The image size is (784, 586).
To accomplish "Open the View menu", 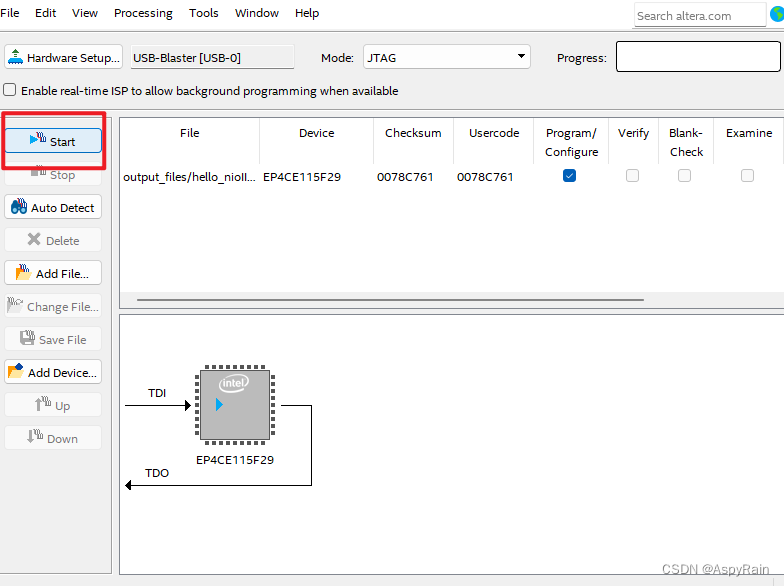I will [84, 13].
